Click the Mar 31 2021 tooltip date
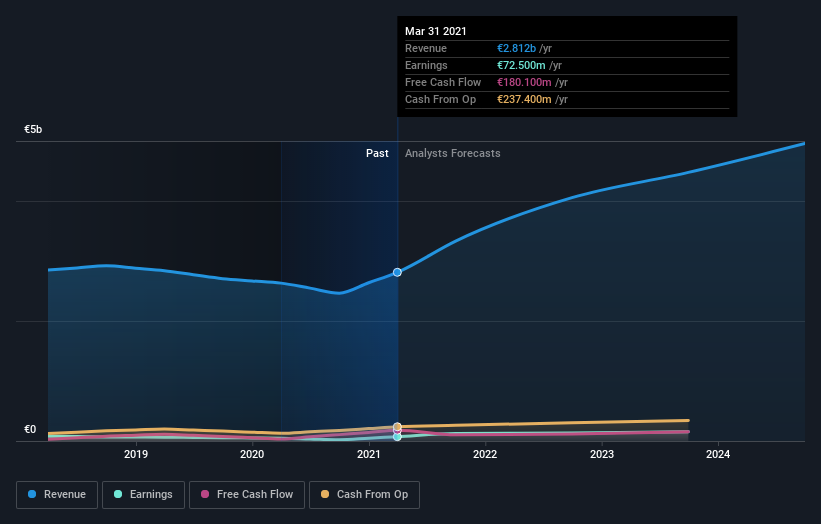This screenshot has height=524, width=821. click(x=436, y=31)
